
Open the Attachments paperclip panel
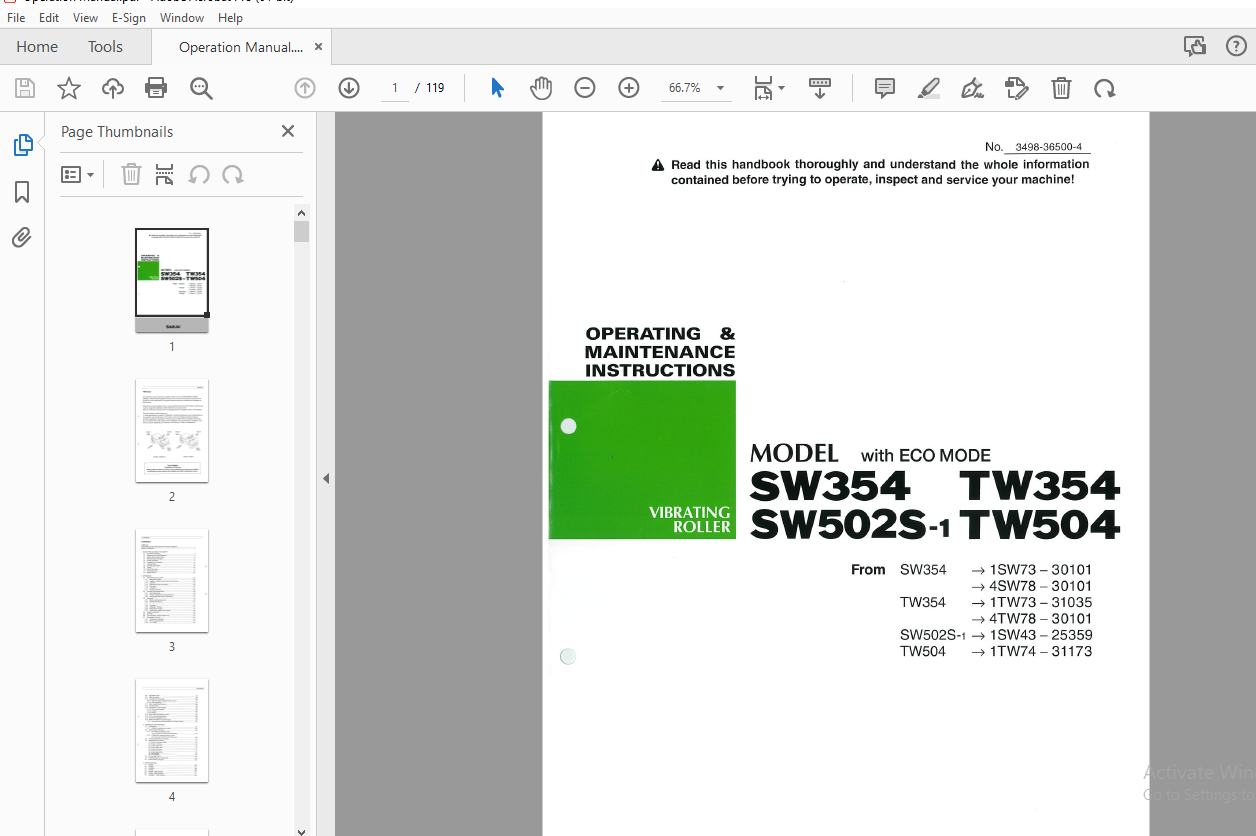tap(22, 237)
